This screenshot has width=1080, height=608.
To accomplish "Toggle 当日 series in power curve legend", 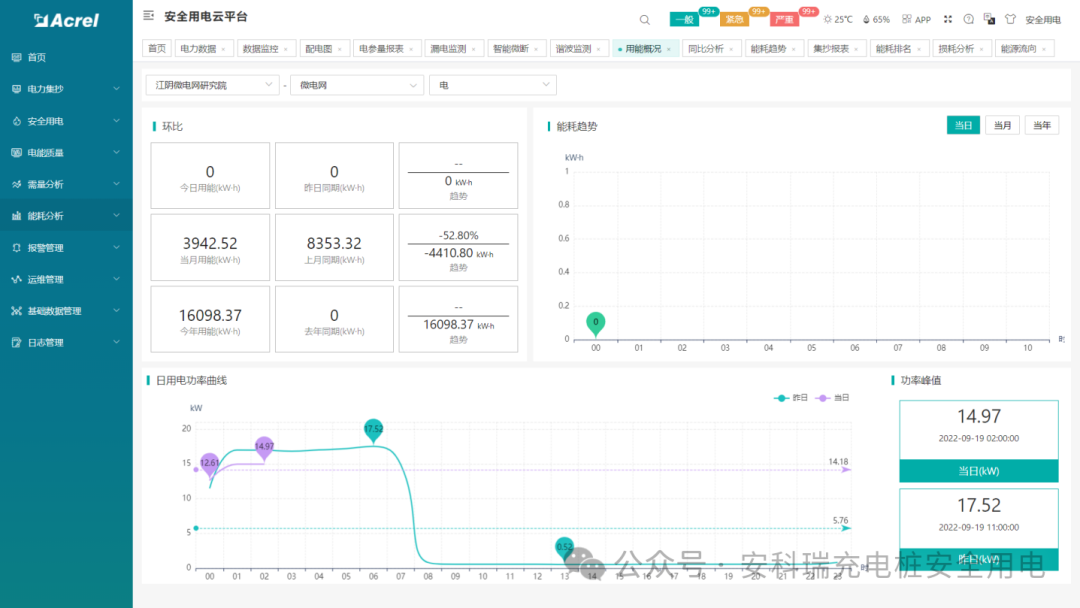I will tap(832, 398).
